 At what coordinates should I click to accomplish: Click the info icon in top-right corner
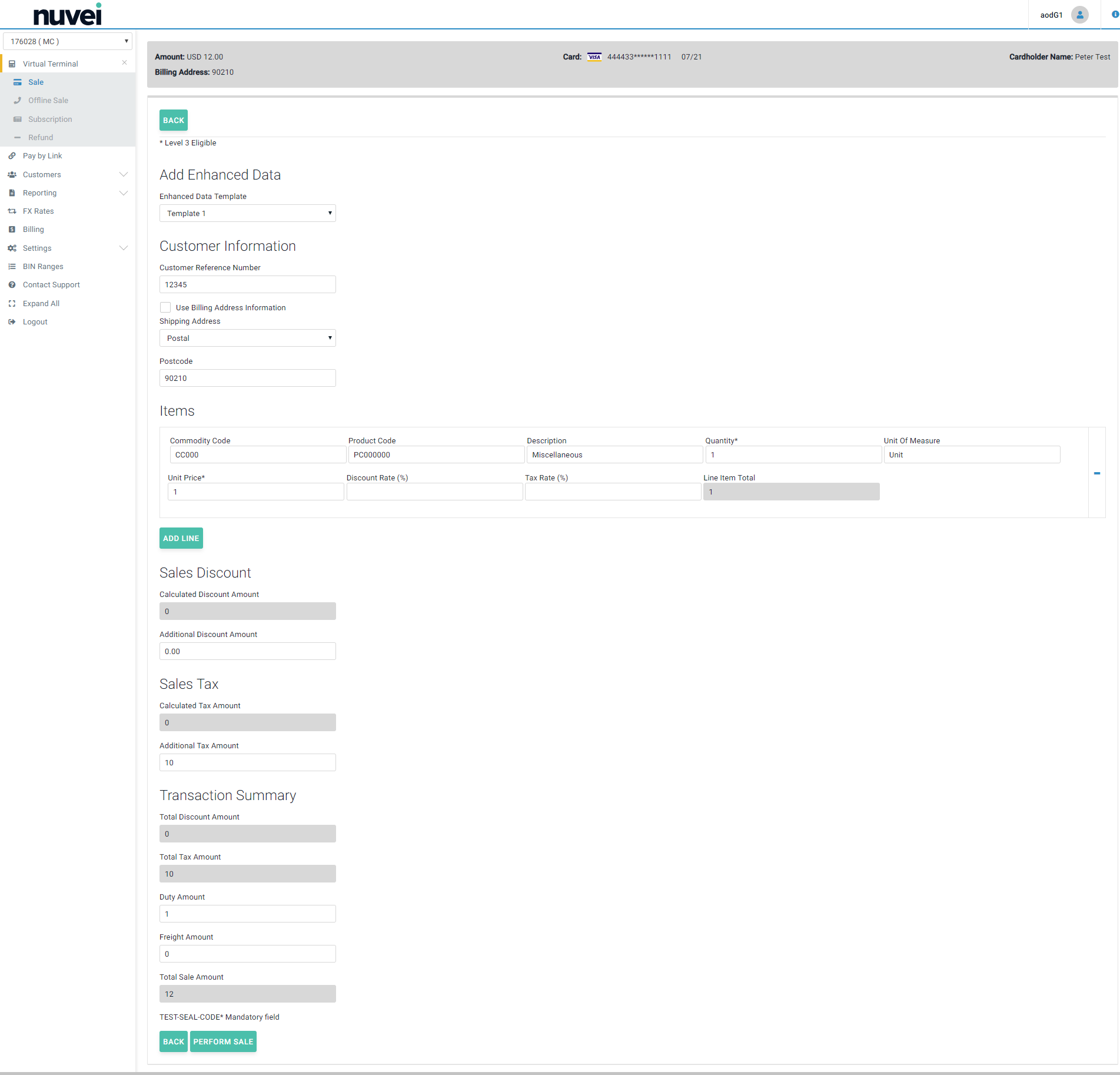coord(1115,15)
